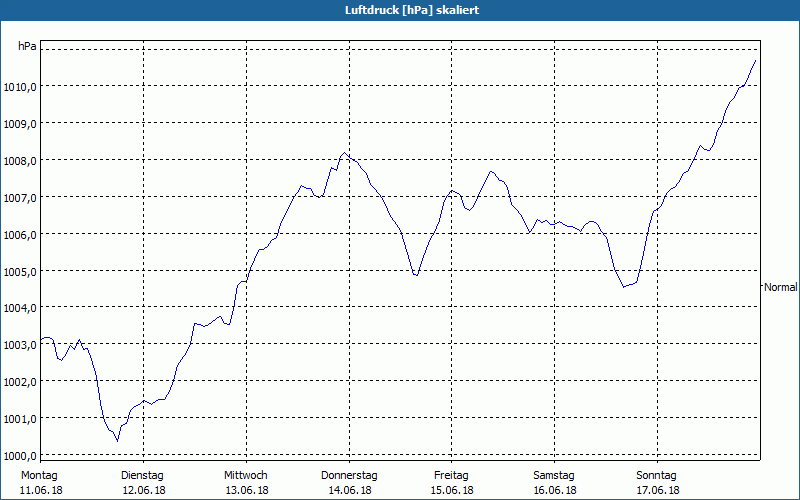Select the 1006,0 axis value

(x=20, y=235)
